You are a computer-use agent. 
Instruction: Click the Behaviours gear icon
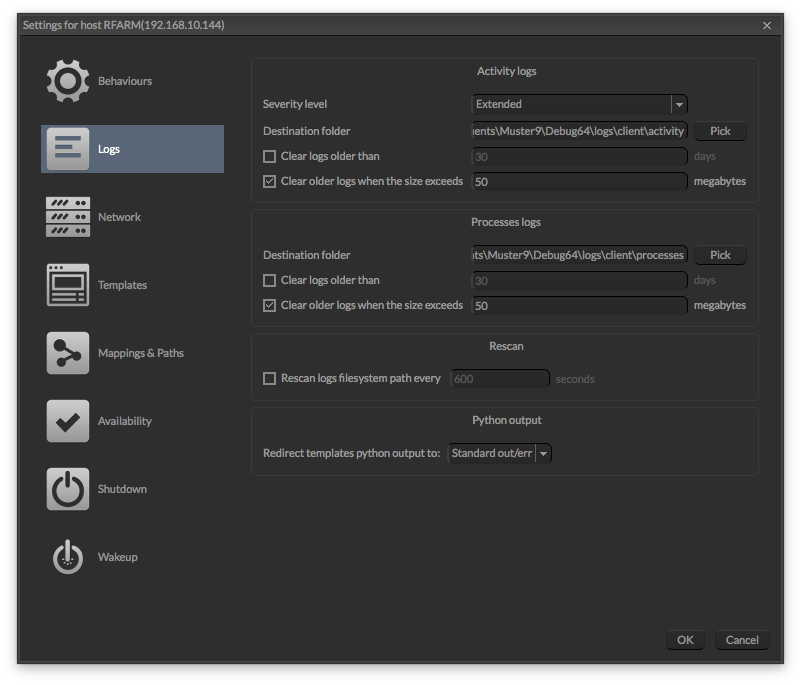68,81
